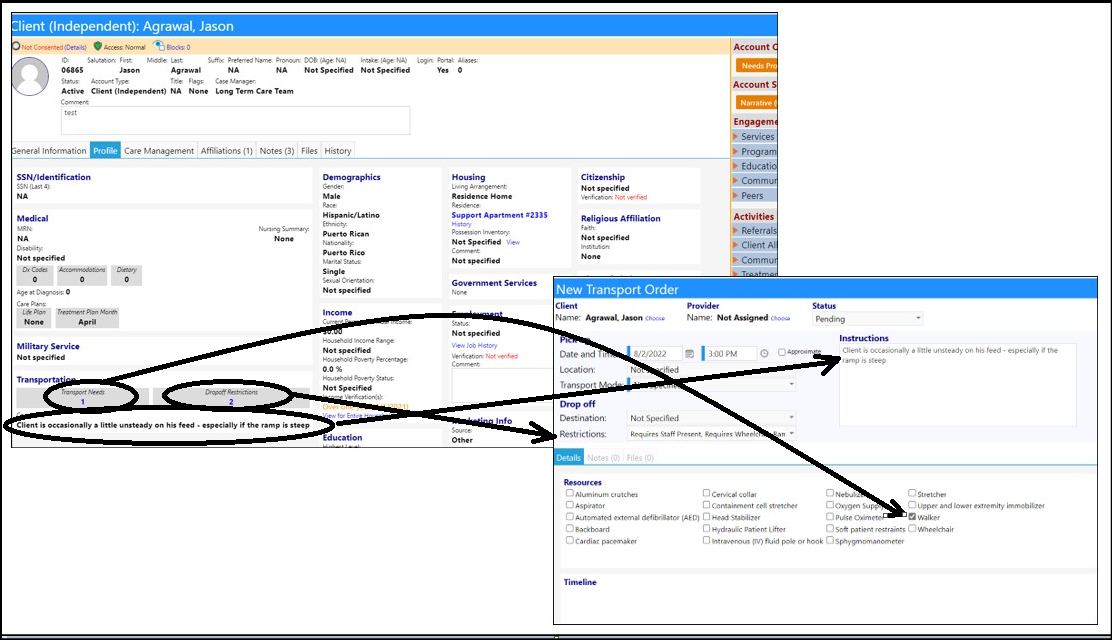Check the Hydraulic Patient Lifter checkbox
1112x640 pixels.
(x=706, y=528)
